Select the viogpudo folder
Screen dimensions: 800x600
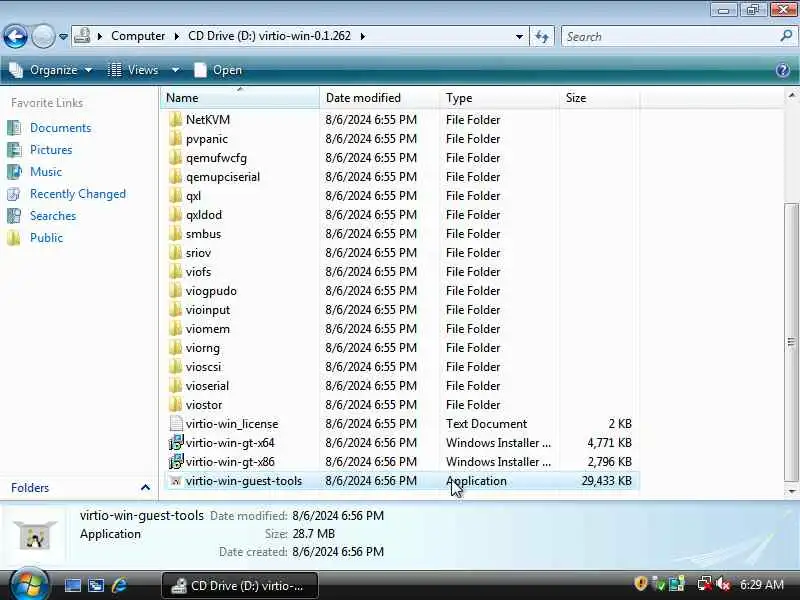tap(211, 291)
